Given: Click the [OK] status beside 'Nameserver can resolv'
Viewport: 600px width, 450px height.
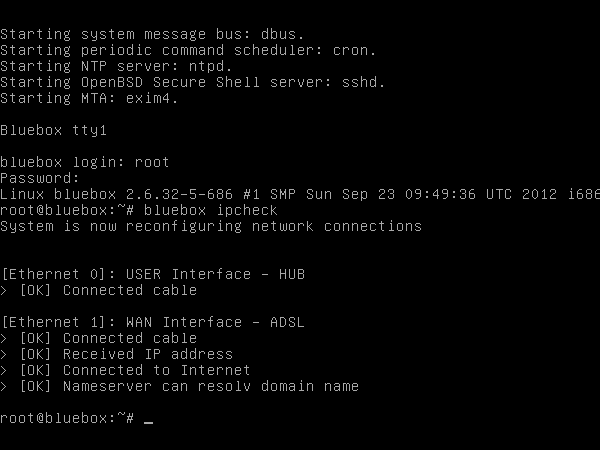Looking at the screenshot, I should [x=35, y=386].
